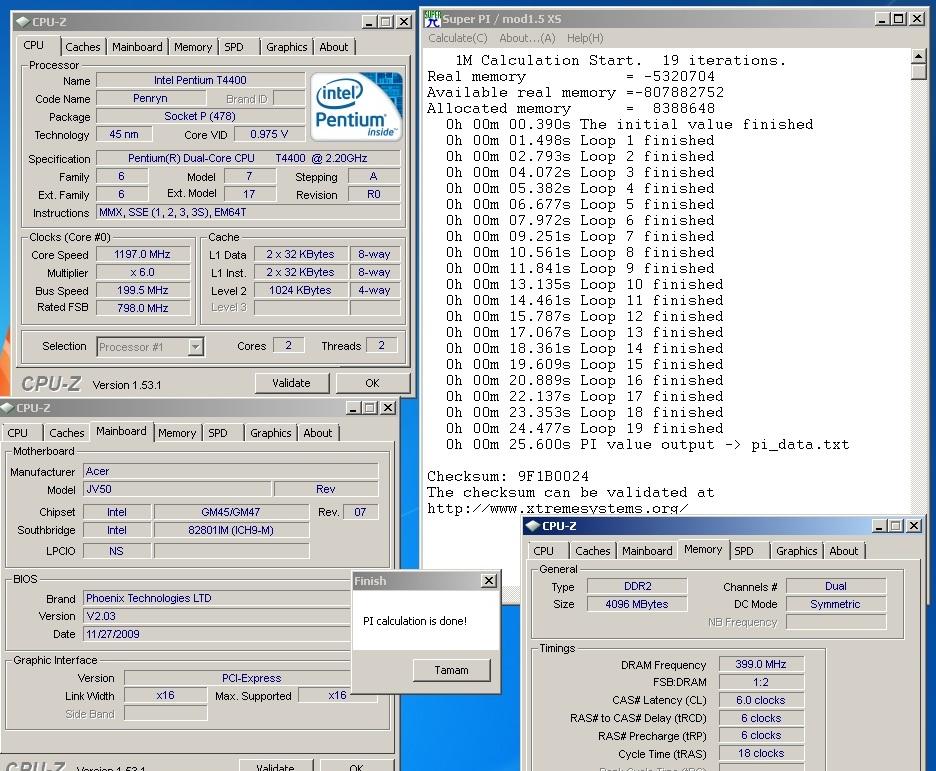This screenshot has width=936, height=771.
Task: Open the Processor #1 selection dropdown
Action: tap(195, 347)
